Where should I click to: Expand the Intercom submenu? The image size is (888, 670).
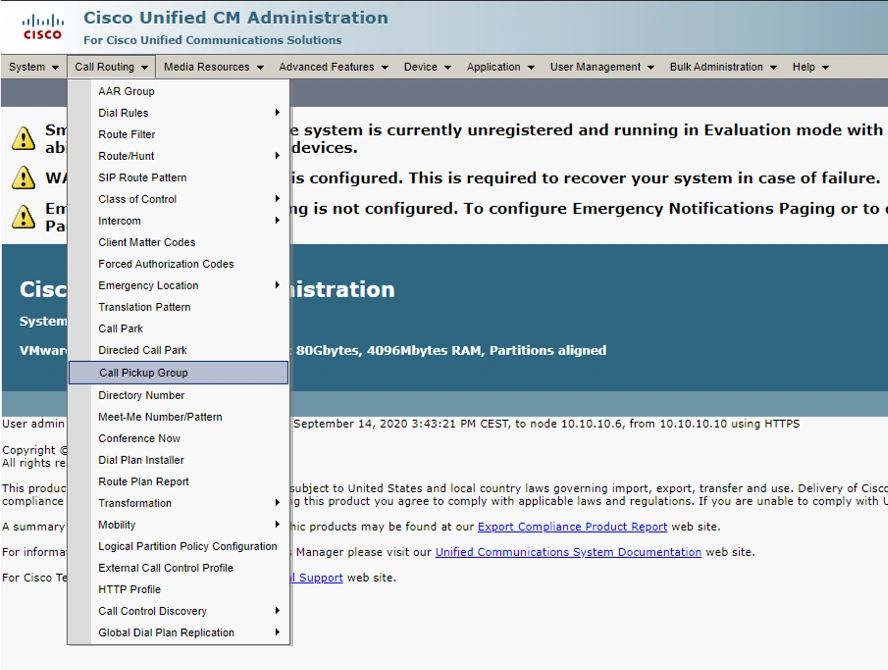(x=178, y=220)
